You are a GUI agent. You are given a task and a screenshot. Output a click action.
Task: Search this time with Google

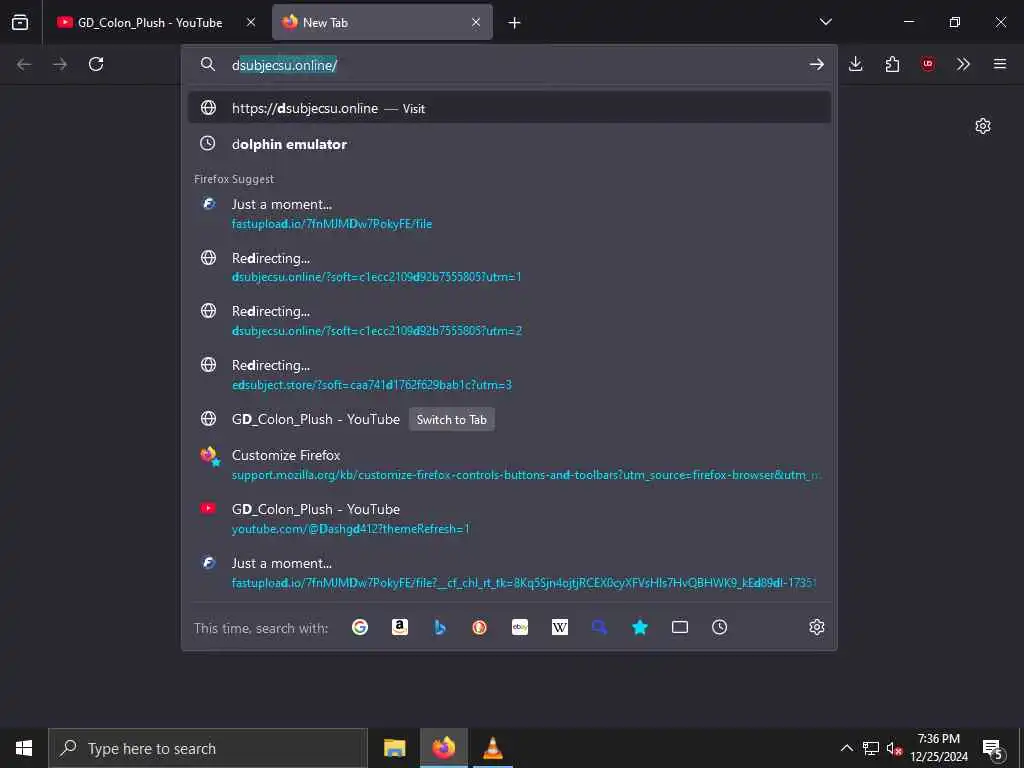click(360, 627)
